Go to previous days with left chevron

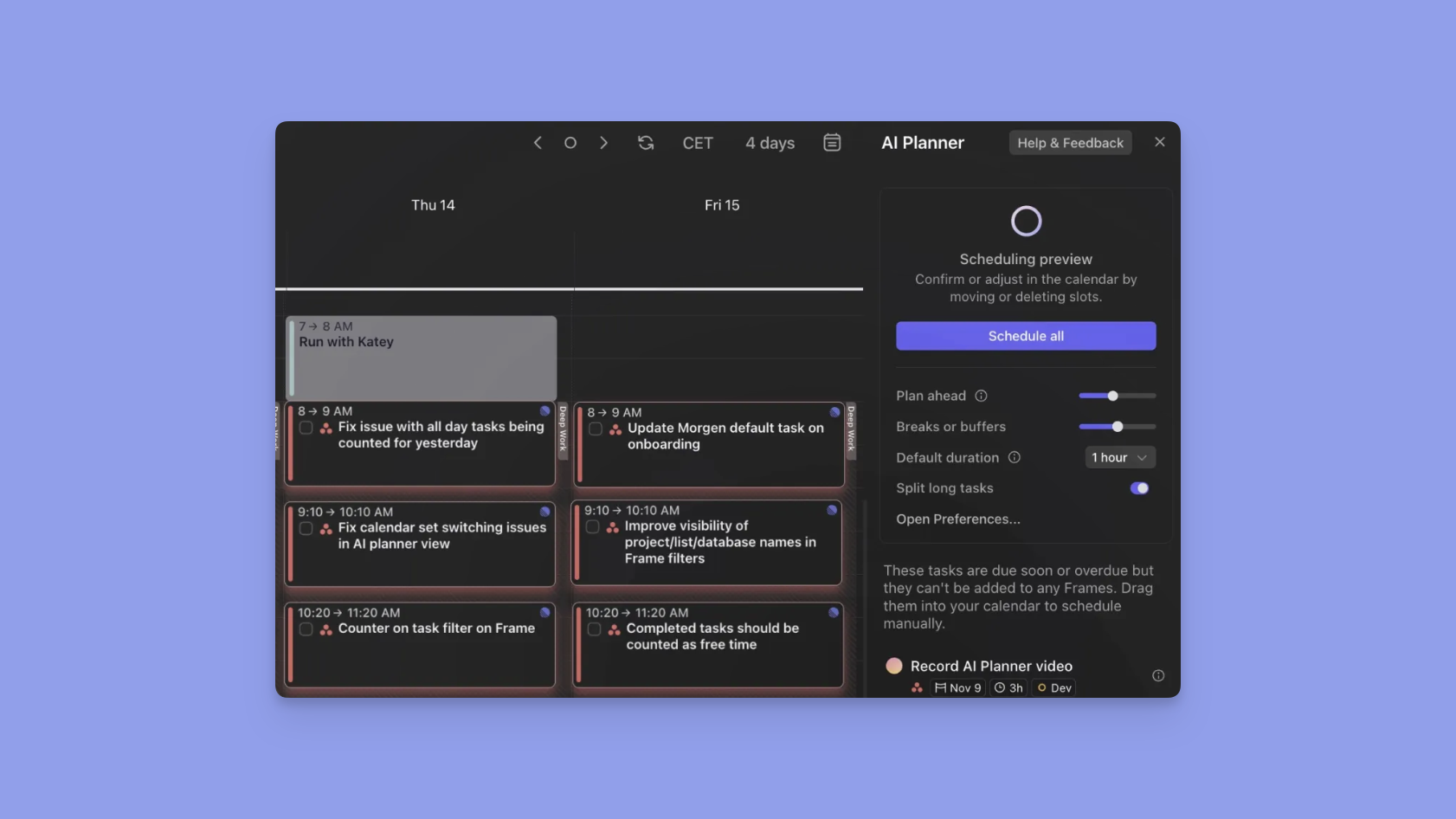[x=538, y=143]
